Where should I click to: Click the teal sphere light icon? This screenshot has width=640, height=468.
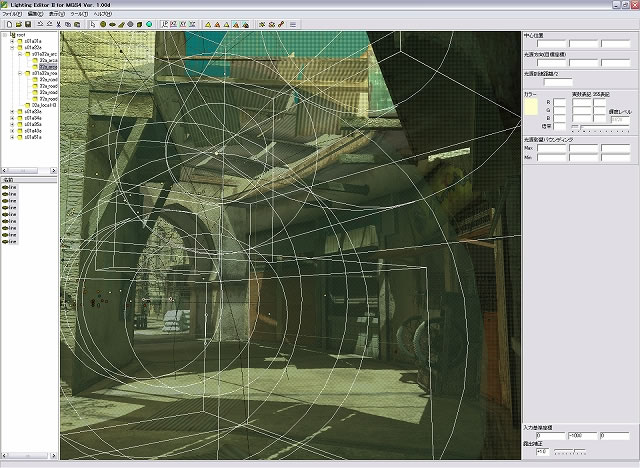point(149,23)
